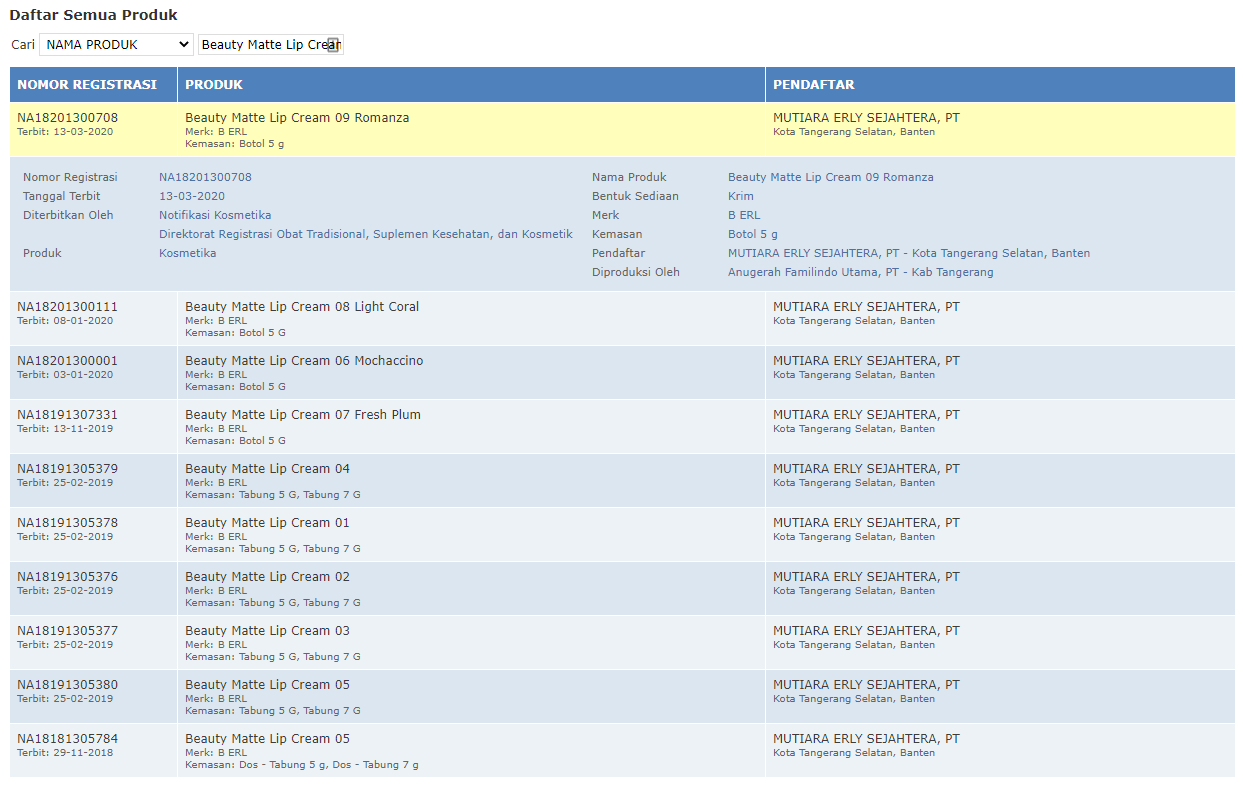The width and height of the screenshot is (1243, 786).
Task: Click Anugerah Familindo Utama producer text
Action: [x=860, y=272]
